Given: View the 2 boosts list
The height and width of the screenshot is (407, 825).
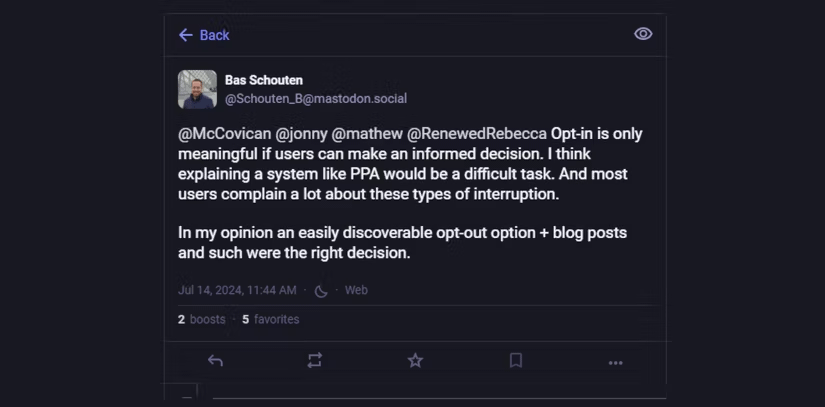Looking at the screenshot, I should (202, 319).
